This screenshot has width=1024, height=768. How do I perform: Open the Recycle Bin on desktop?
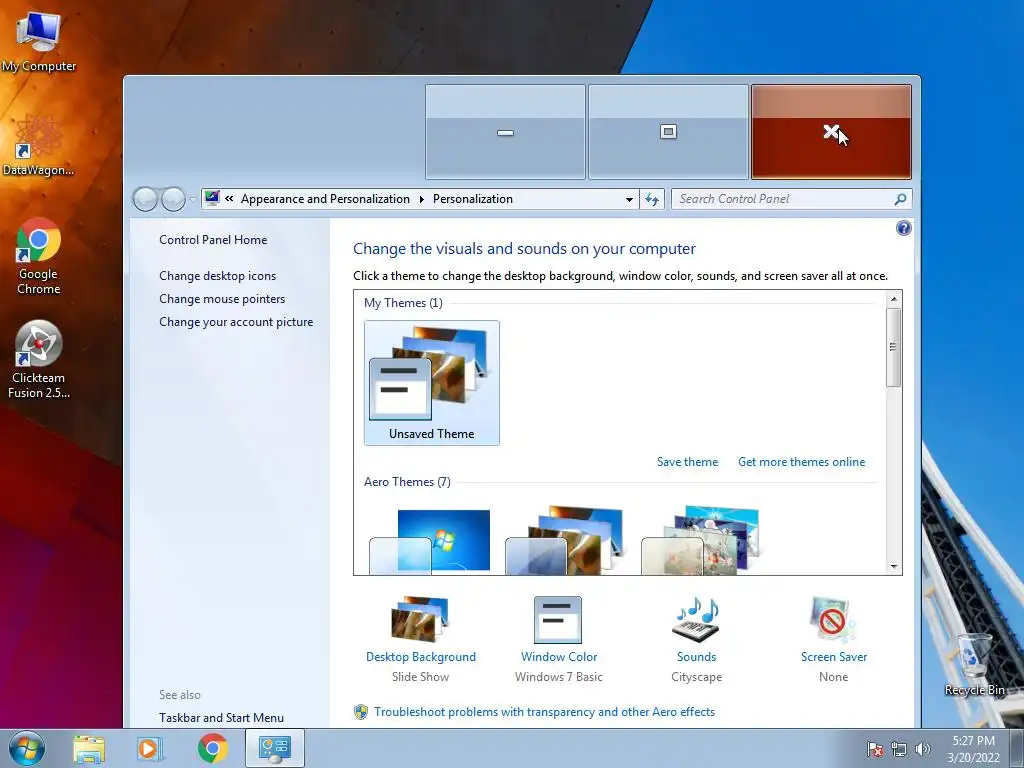tap(974, 665)
